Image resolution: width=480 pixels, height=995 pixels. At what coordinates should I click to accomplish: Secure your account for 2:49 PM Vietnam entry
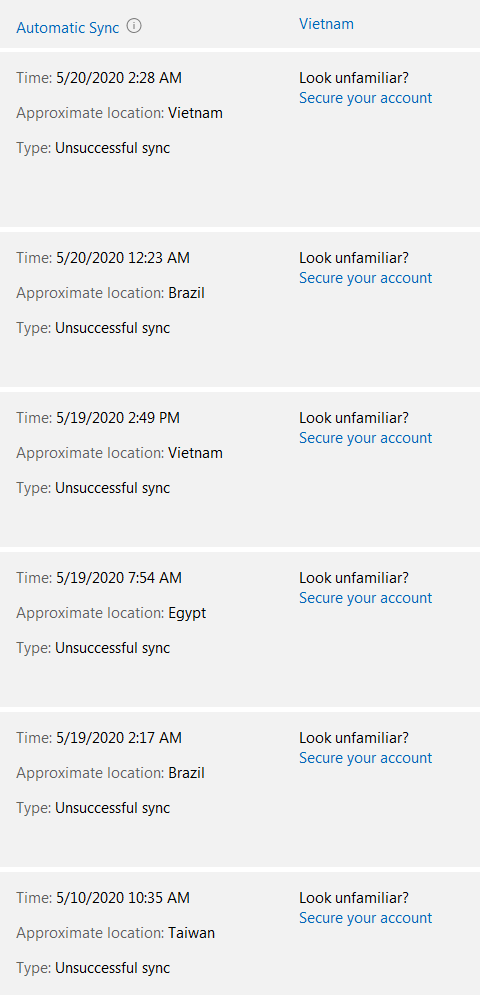(366, 438)
